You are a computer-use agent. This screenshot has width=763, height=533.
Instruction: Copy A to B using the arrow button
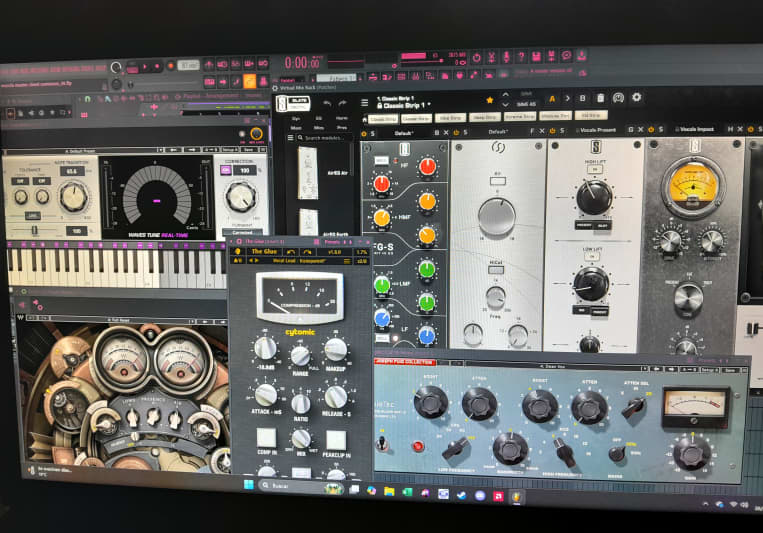pyautogui.click(x=567, y=98)
